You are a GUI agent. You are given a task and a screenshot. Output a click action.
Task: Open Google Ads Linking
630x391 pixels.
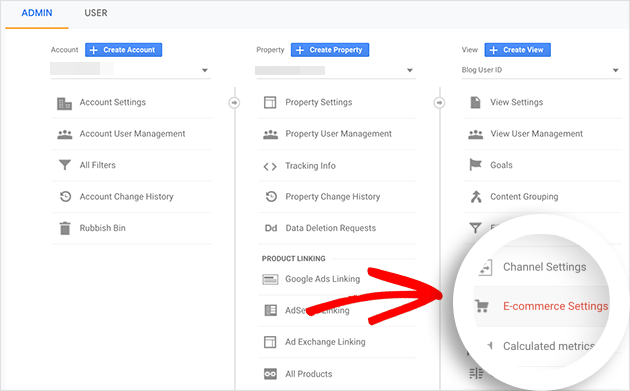[323, 279]
